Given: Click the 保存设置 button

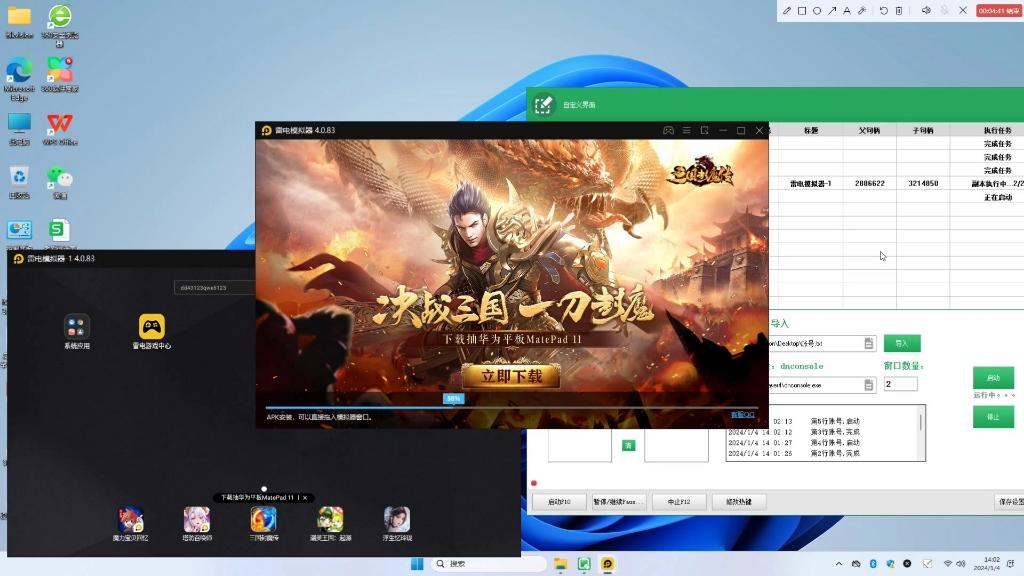Looking at the screenshot, I should (x=1009, y=502).
